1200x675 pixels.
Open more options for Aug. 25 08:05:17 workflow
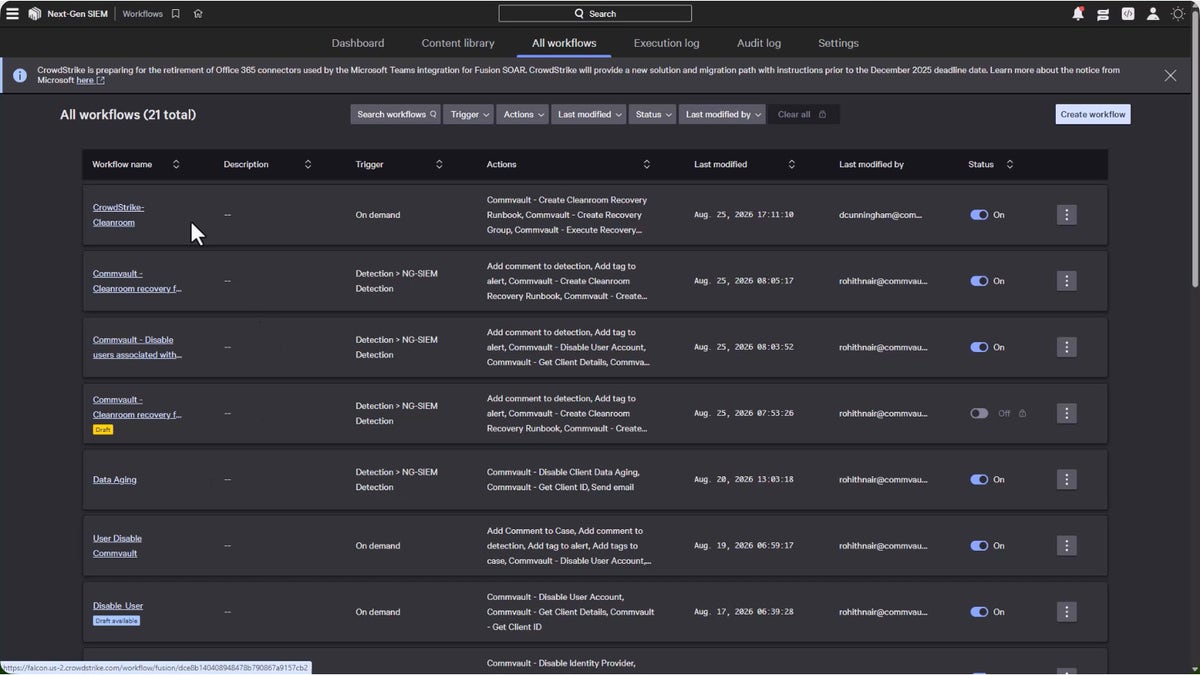click(1067, 281)
